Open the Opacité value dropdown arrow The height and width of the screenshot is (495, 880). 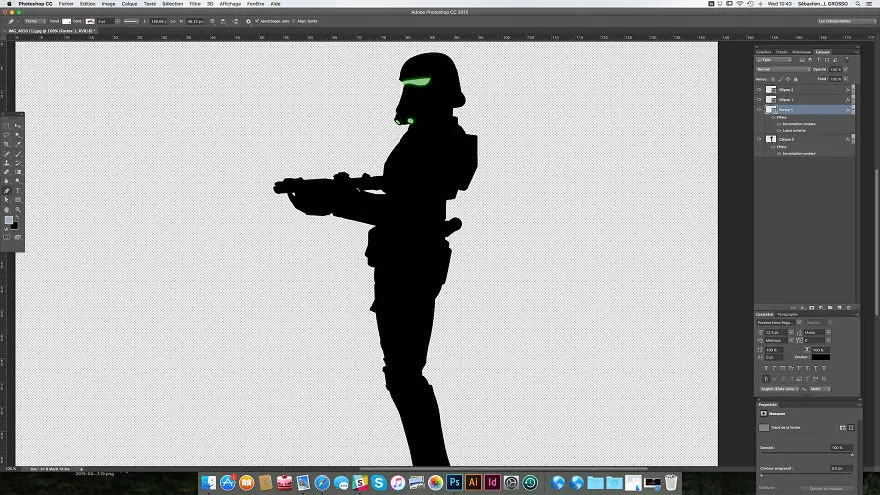point(846,70)
